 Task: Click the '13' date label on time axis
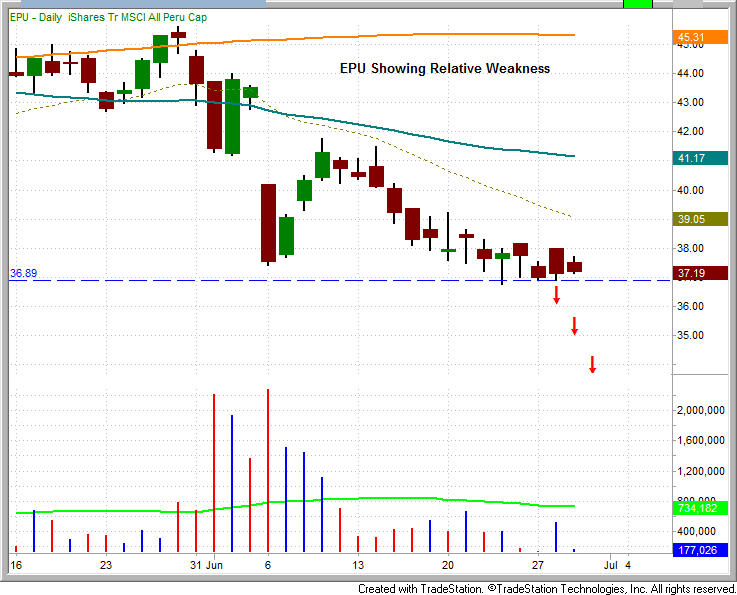tap(358, 565)
